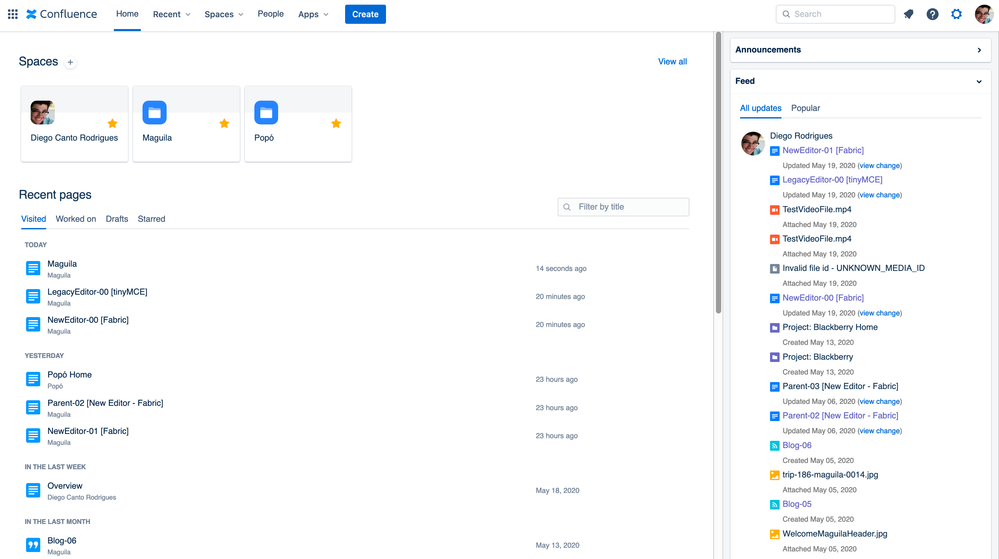Open the Spaces dropdown menu
This screenshot has width=999, height=559.
224,14
